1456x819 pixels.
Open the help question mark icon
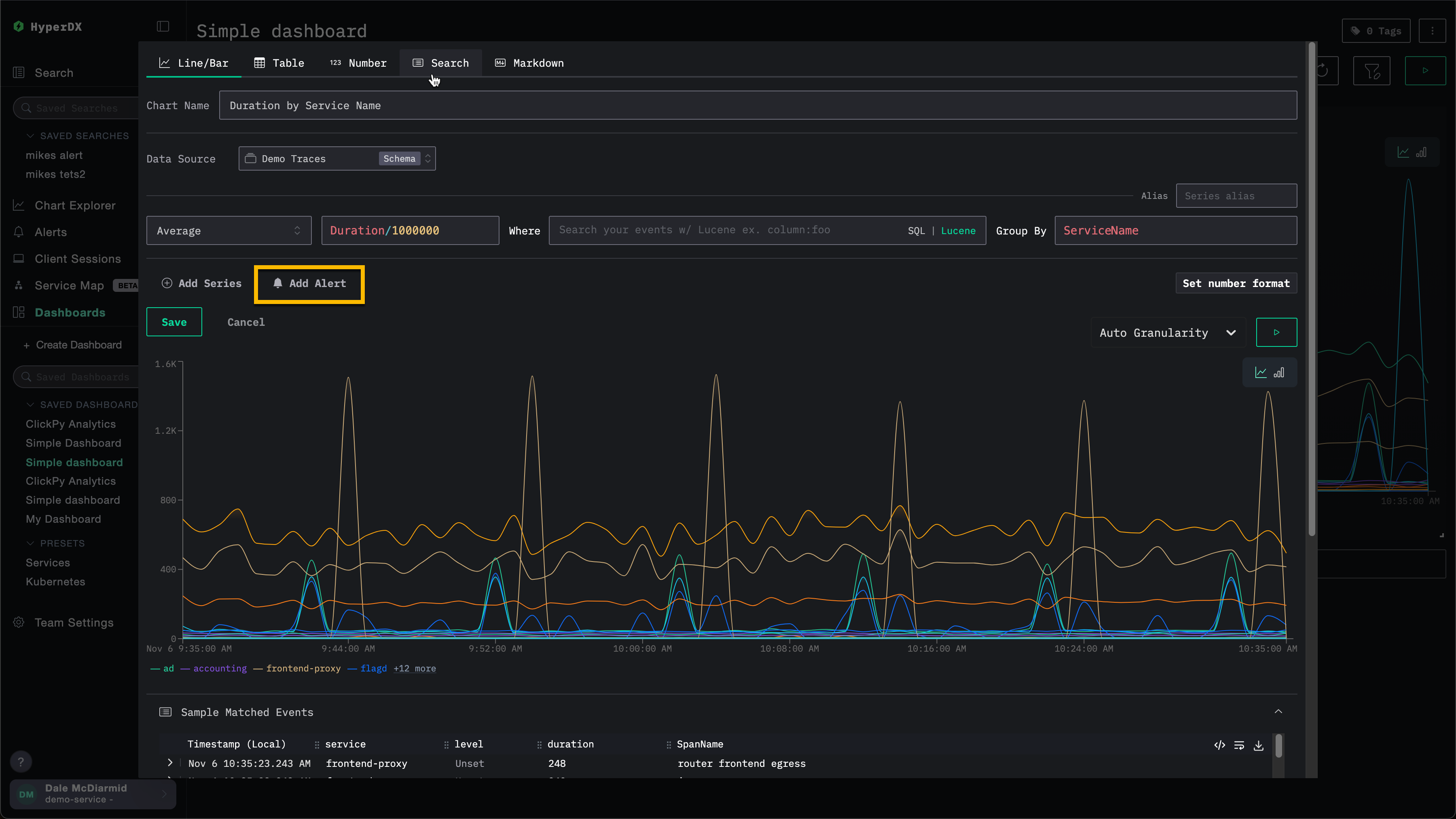(21, 761)
